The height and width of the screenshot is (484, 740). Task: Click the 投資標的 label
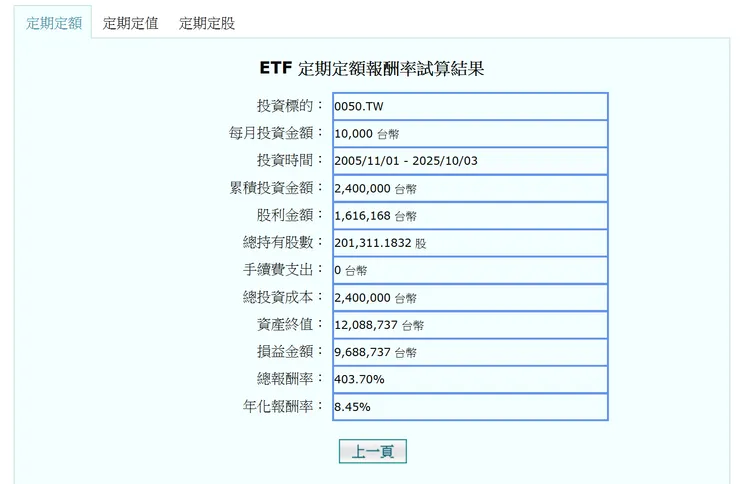(290, 106)
